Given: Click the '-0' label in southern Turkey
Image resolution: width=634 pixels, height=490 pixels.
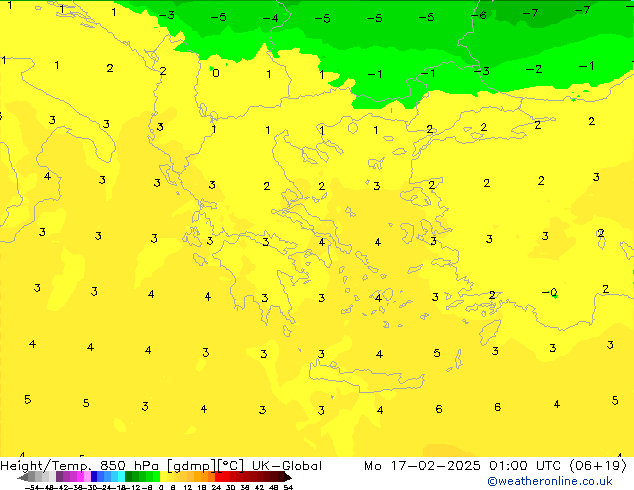Looking at the screenshot, I should [549, 292].
